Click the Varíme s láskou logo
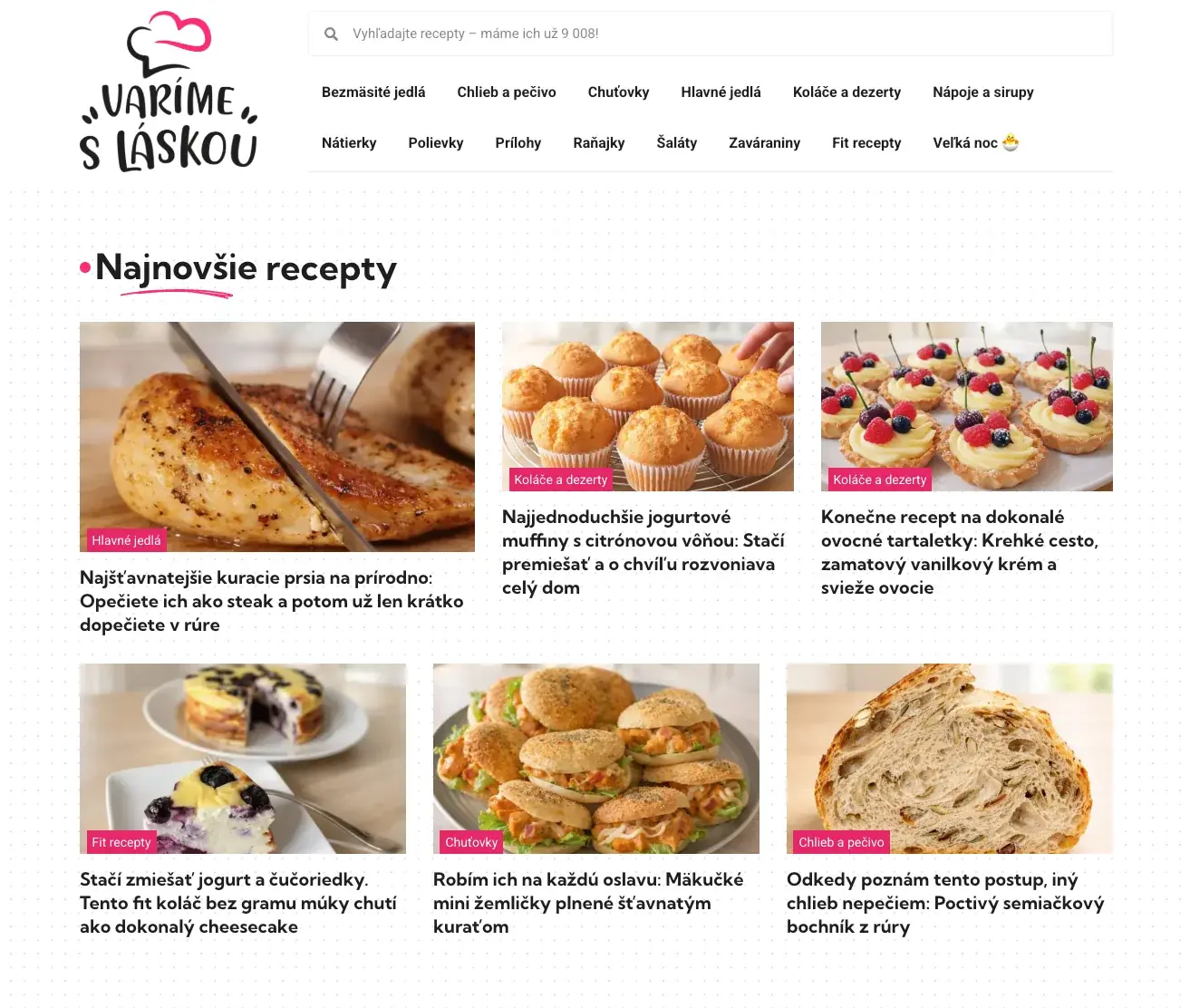Screen dimensions: 1190x1008 point(169,92)
